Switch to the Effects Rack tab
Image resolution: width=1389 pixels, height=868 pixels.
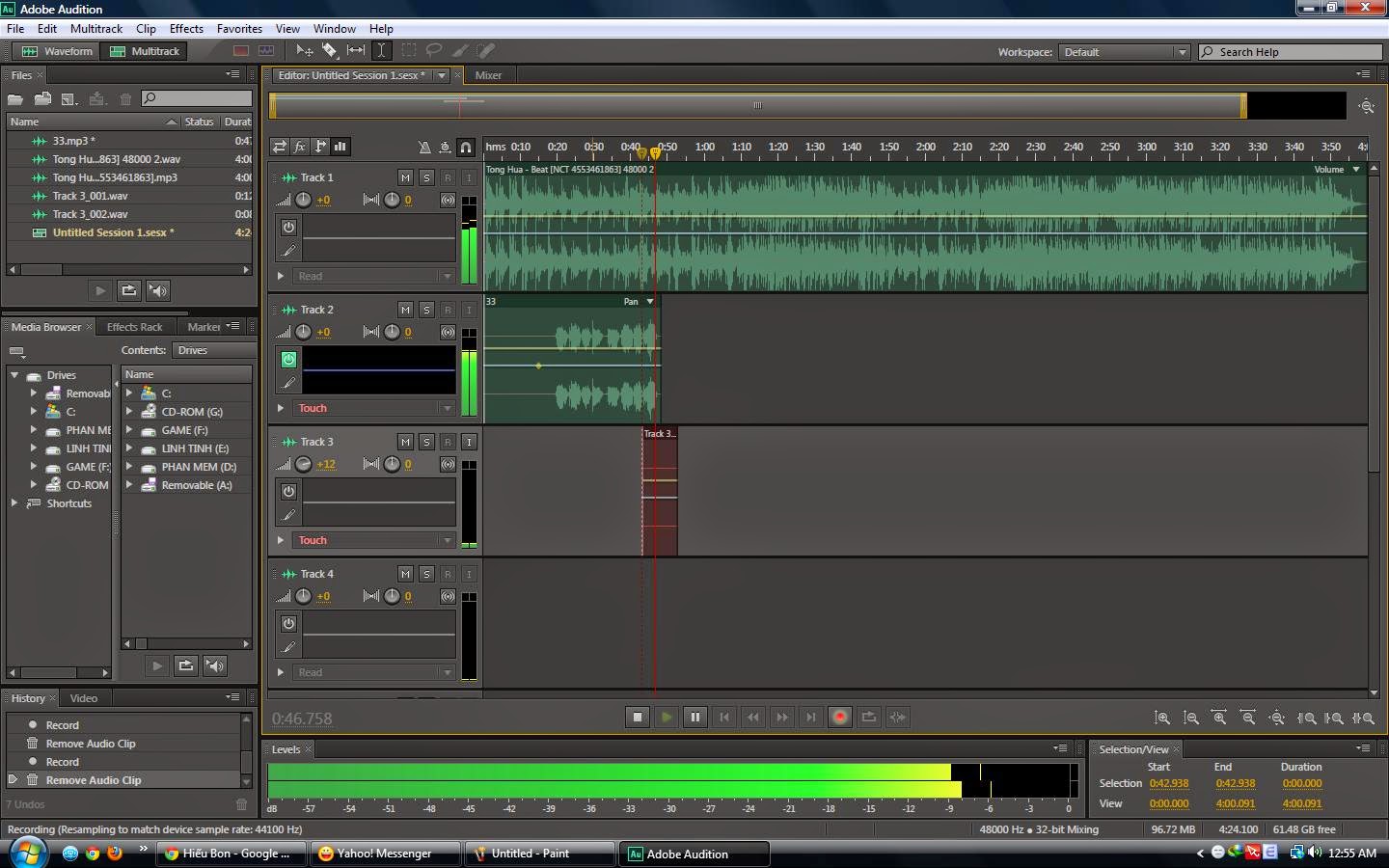tap(134, 327)
